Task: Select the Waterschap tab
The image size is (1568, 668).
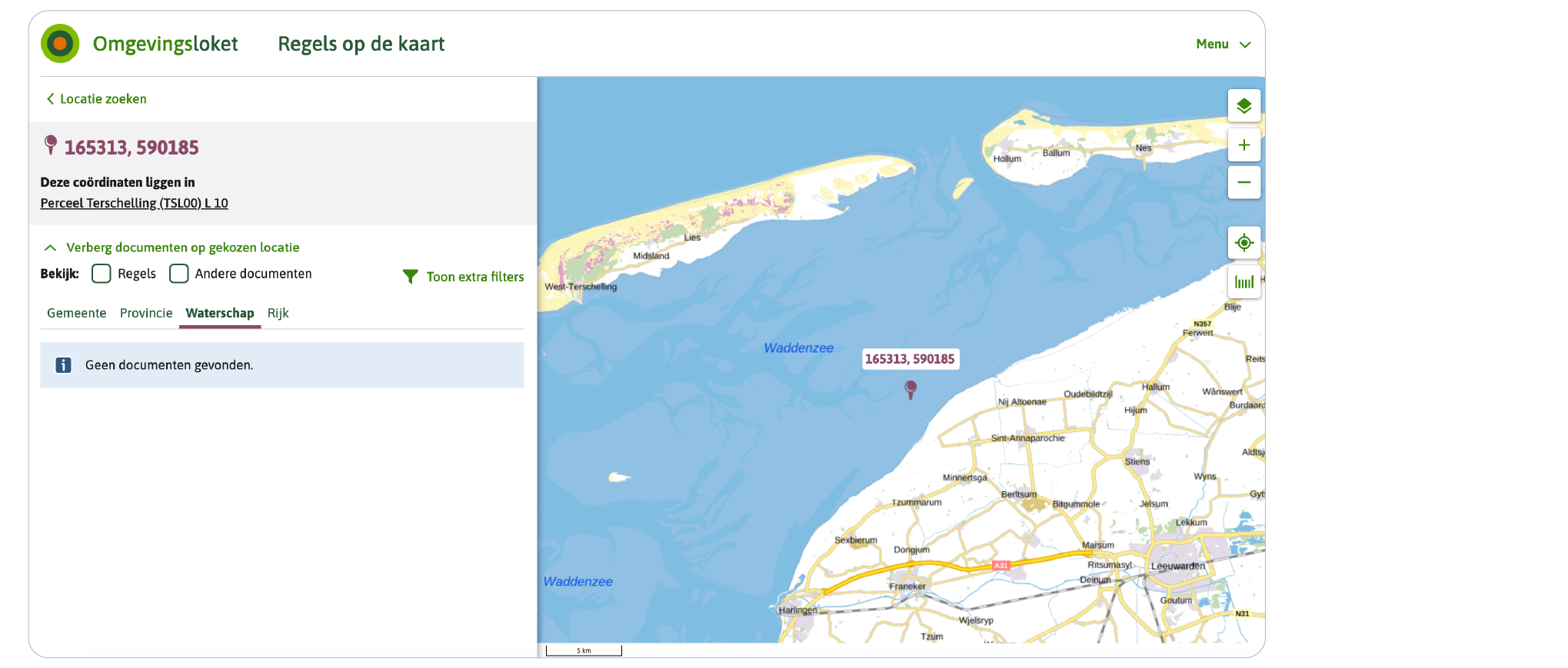Action: (x=220, y=314)
